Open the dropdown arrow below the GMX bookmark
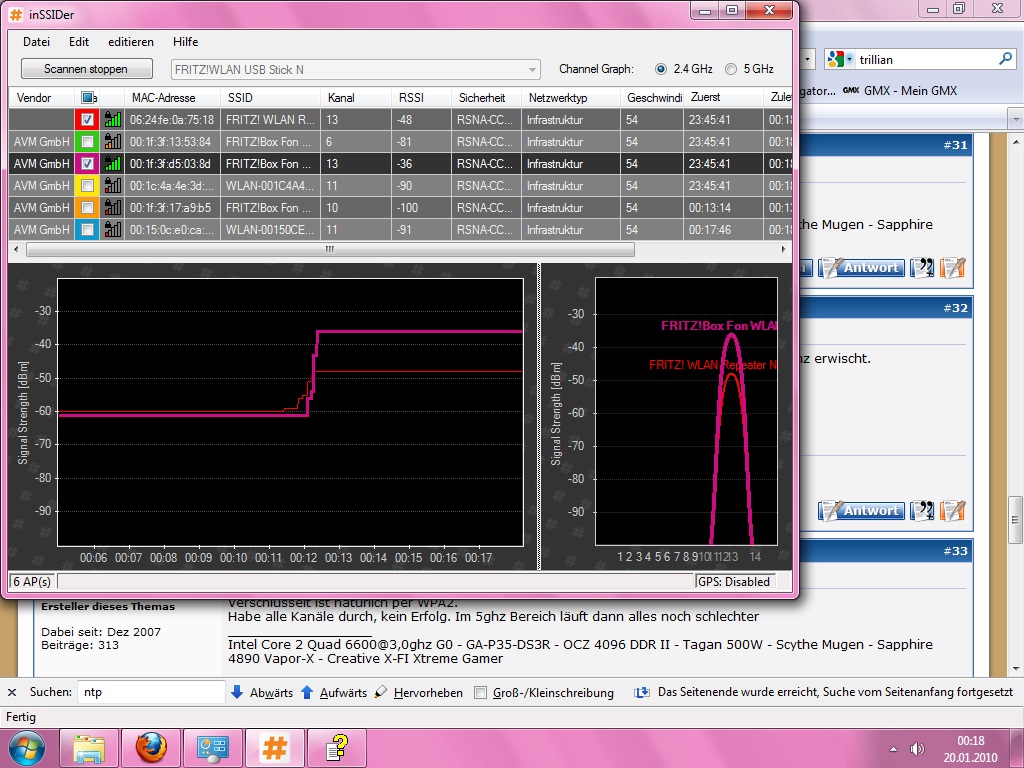This screenshot has width=1024, height=768. (1016, 120)
